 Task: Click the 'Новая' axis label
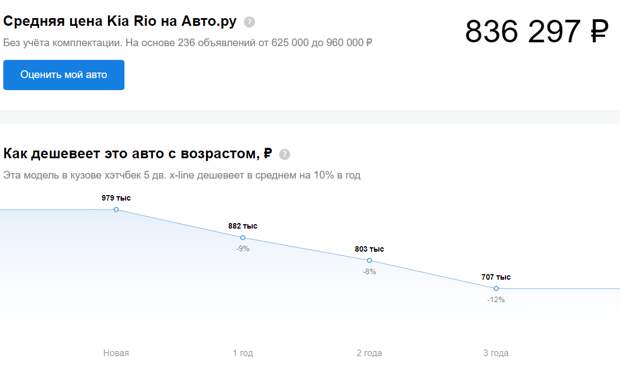116,353
